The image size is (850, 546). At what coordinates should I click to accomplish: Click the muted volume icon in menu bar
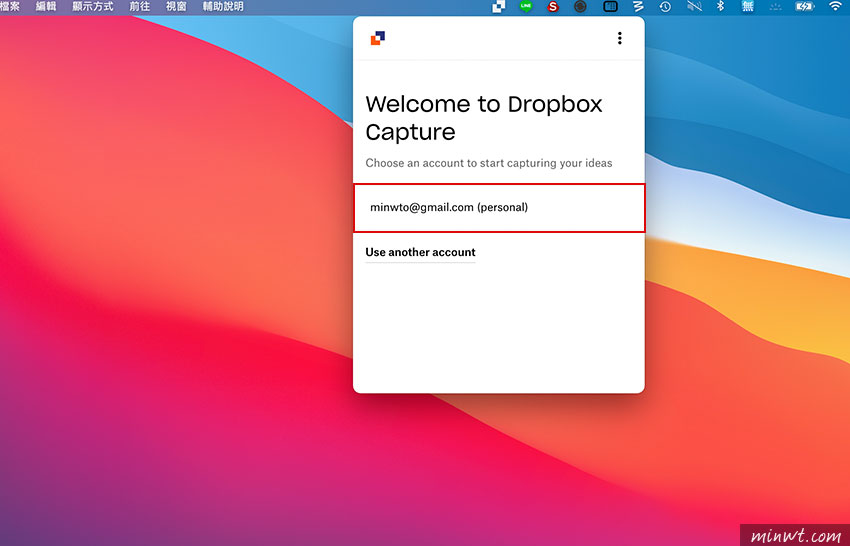point(694,7)
